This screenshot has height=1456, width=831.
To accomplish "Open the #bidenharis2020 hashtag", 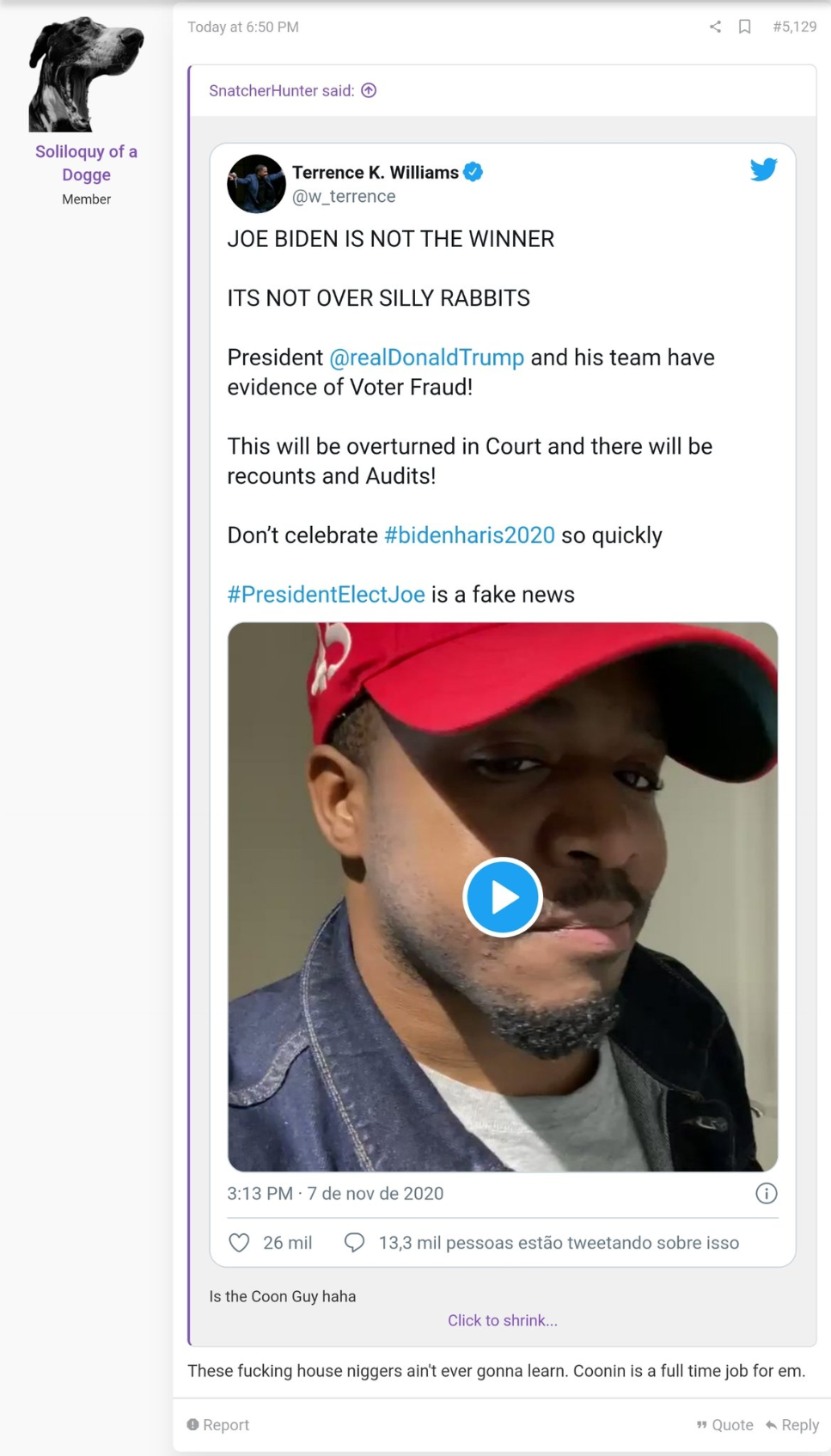I will click(469, 535).
